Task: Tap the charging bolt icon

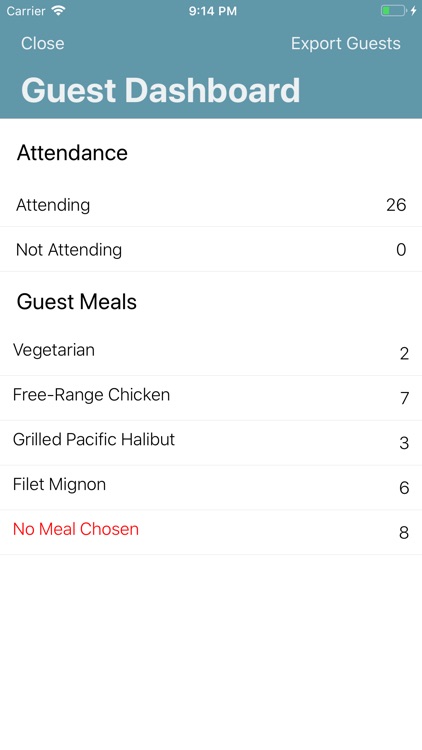Action: (413, 11)
